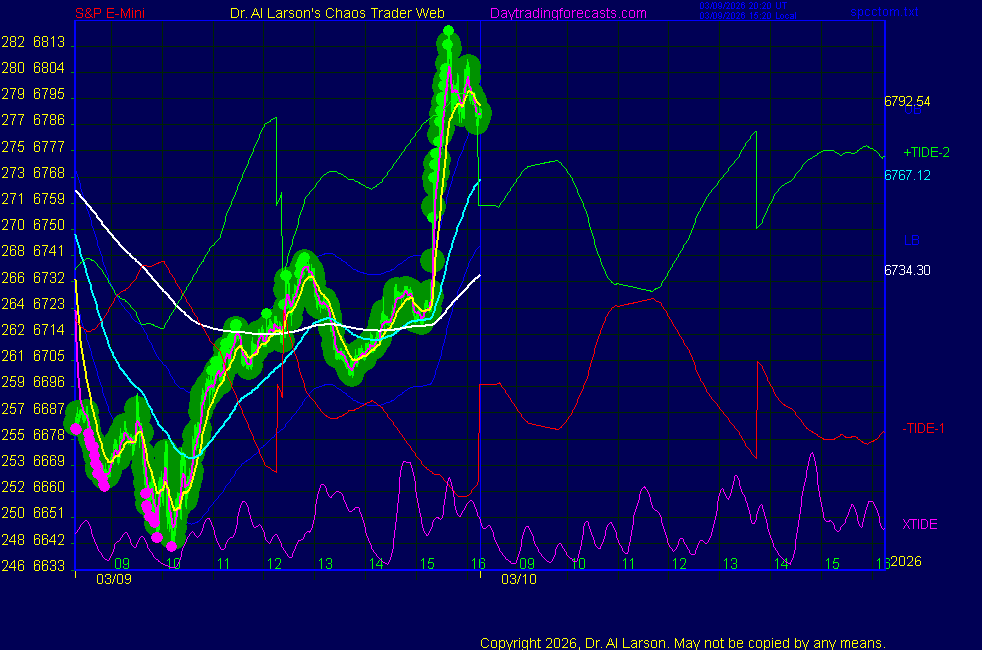Click the 6792.54 yellow price readout
982x650 pixels.
pyautogui.click(x=907, y=101)
